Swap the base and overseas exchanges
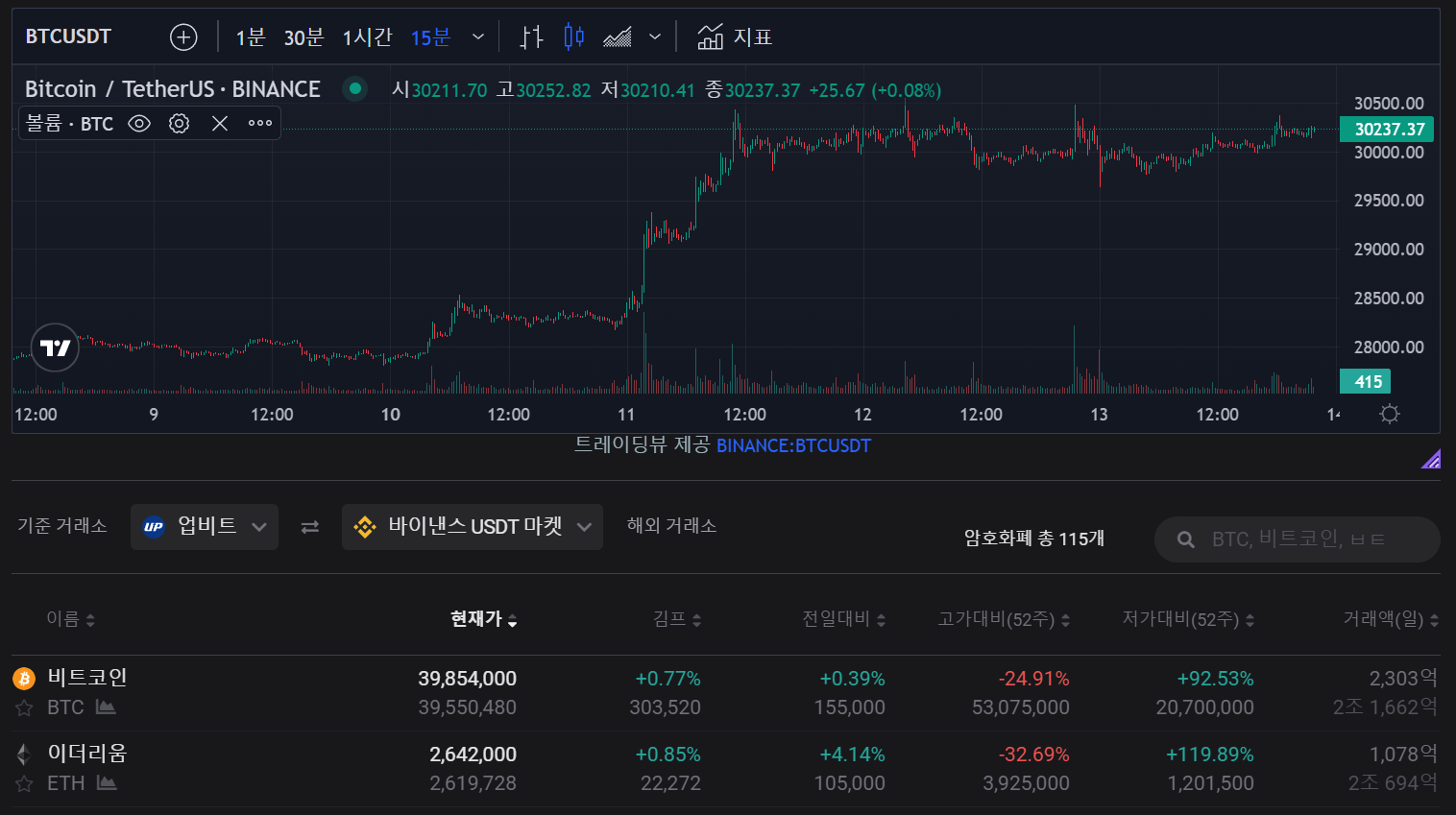Image resolution: width=1456 pixels, height=815 pixels. tap(309, 527)
